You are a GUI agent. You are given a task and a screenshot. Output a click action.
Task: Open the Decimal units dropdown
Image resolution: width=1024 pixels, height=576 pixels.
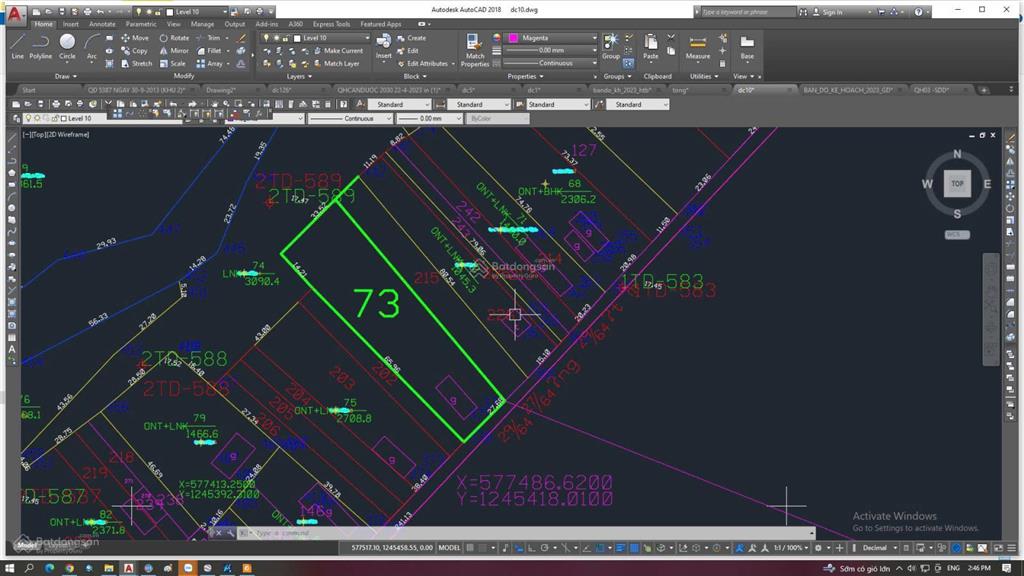pyautogui.click(x=879, y=548)
